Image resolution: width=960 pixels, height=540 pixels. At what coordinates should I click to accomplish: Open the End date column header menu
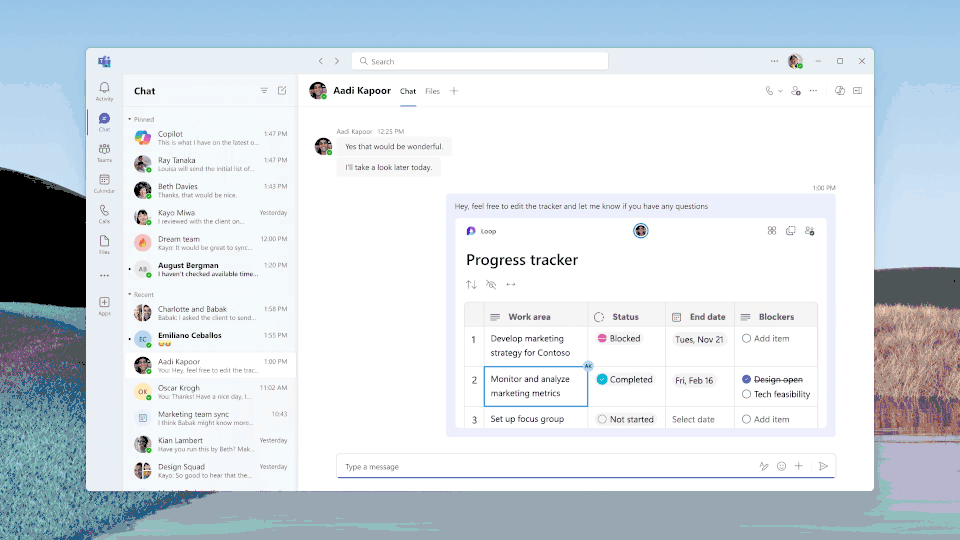point(700,317)
